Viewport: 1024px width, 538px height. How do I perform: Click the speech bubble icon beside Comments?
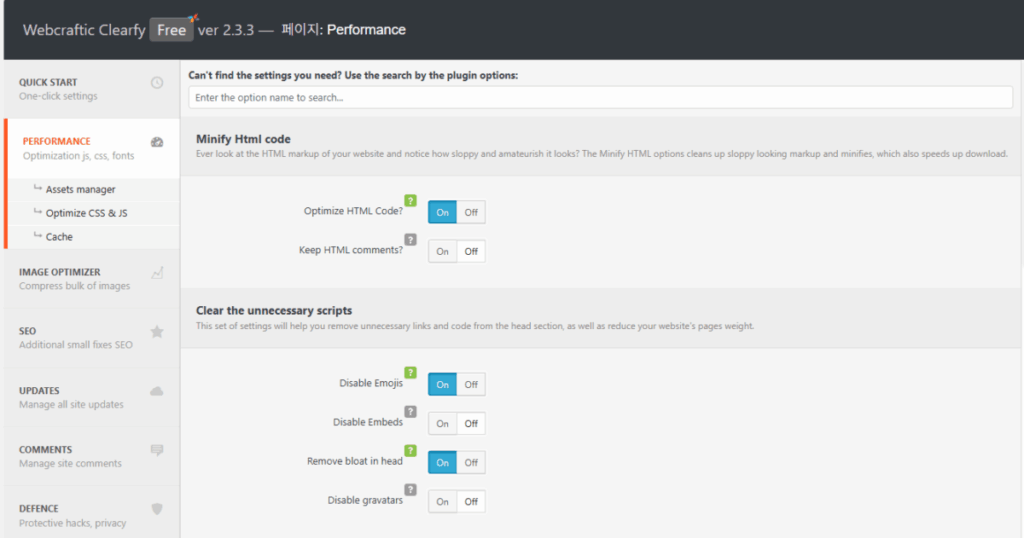157,450
